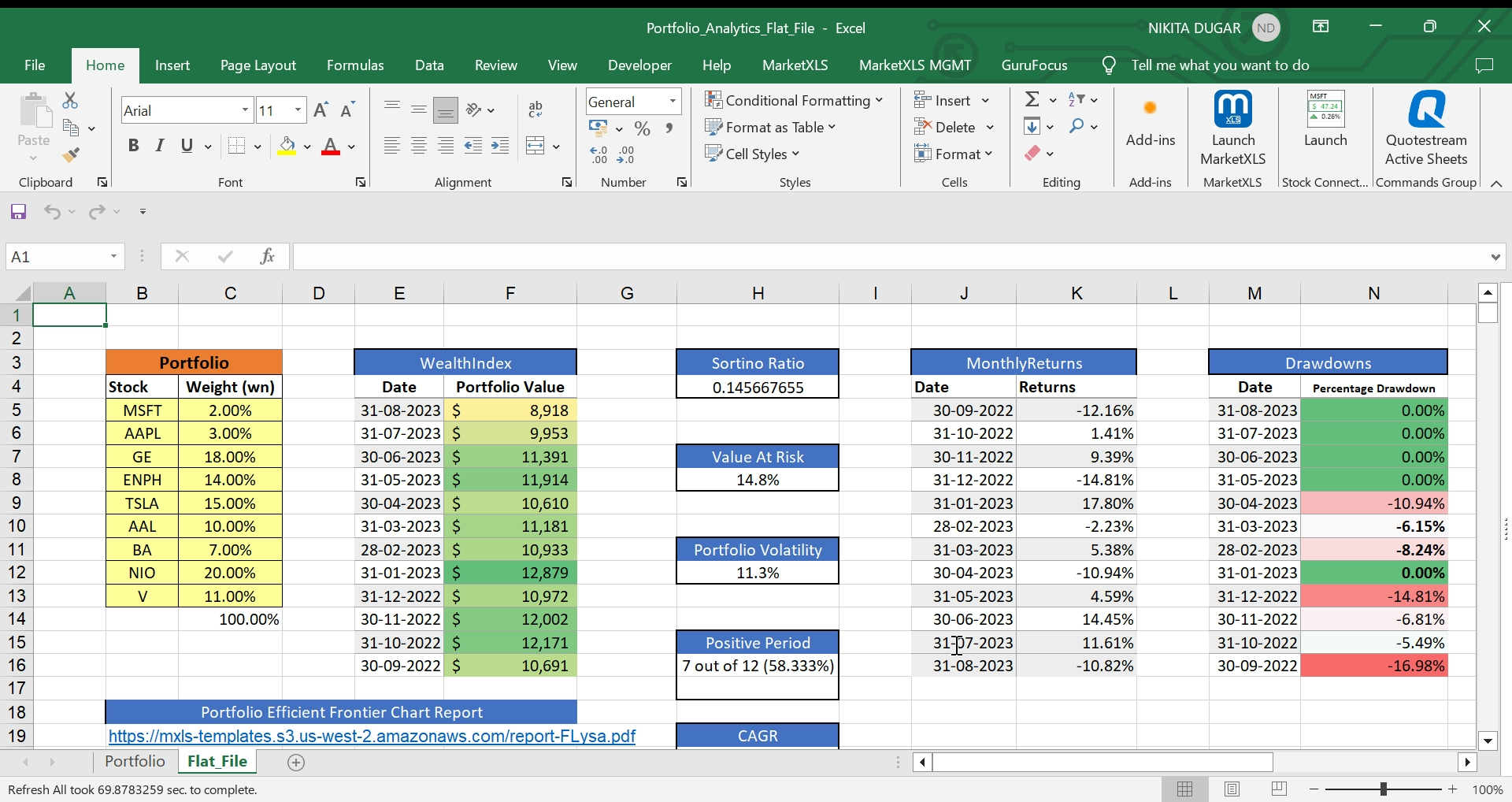Open the General number format dropdown
The height and width of the screenshot is (802, 1512).
[x=673, y=102]
